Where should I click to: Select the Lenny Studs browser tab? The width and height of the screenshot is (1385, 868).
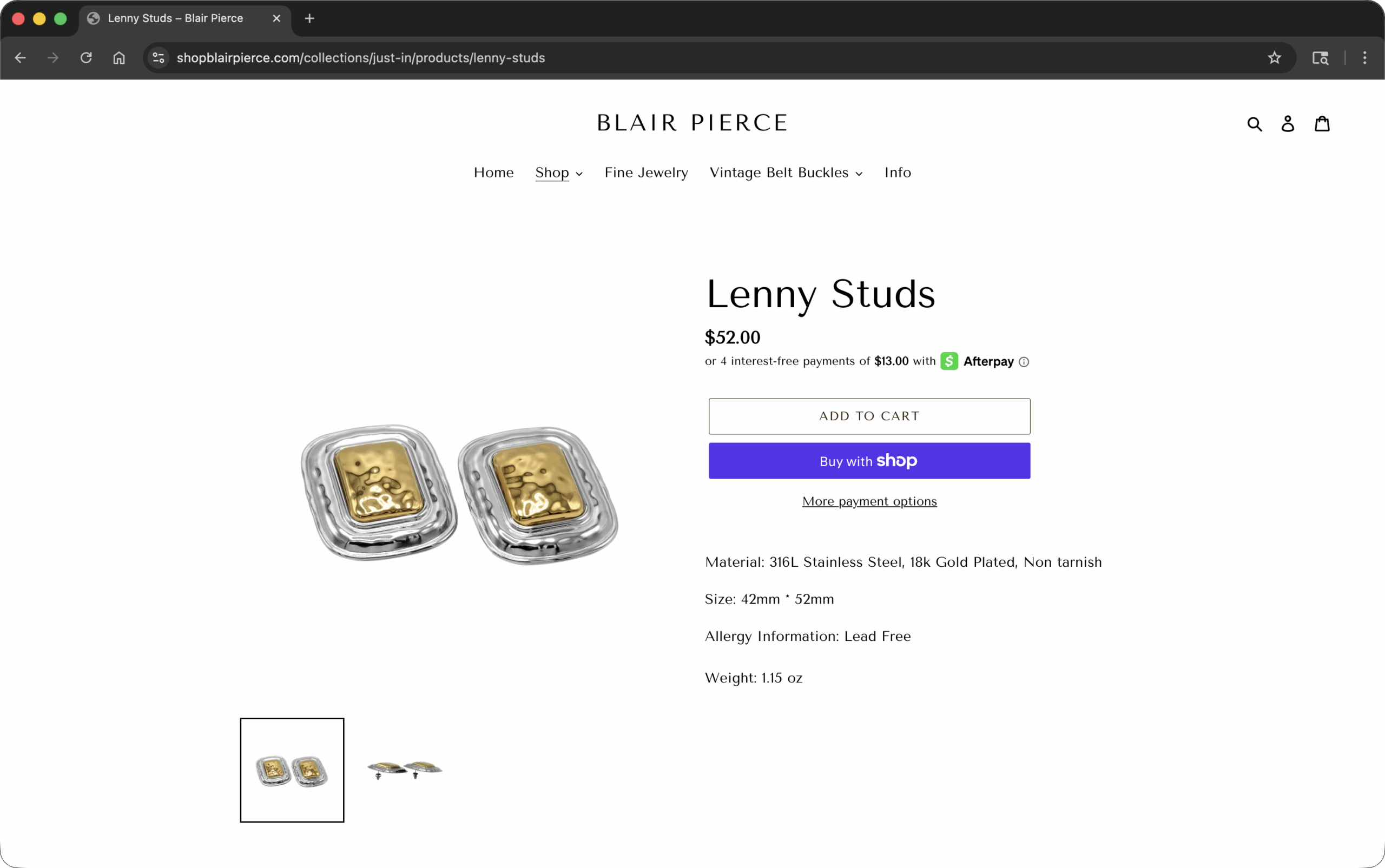coord(175,18)
